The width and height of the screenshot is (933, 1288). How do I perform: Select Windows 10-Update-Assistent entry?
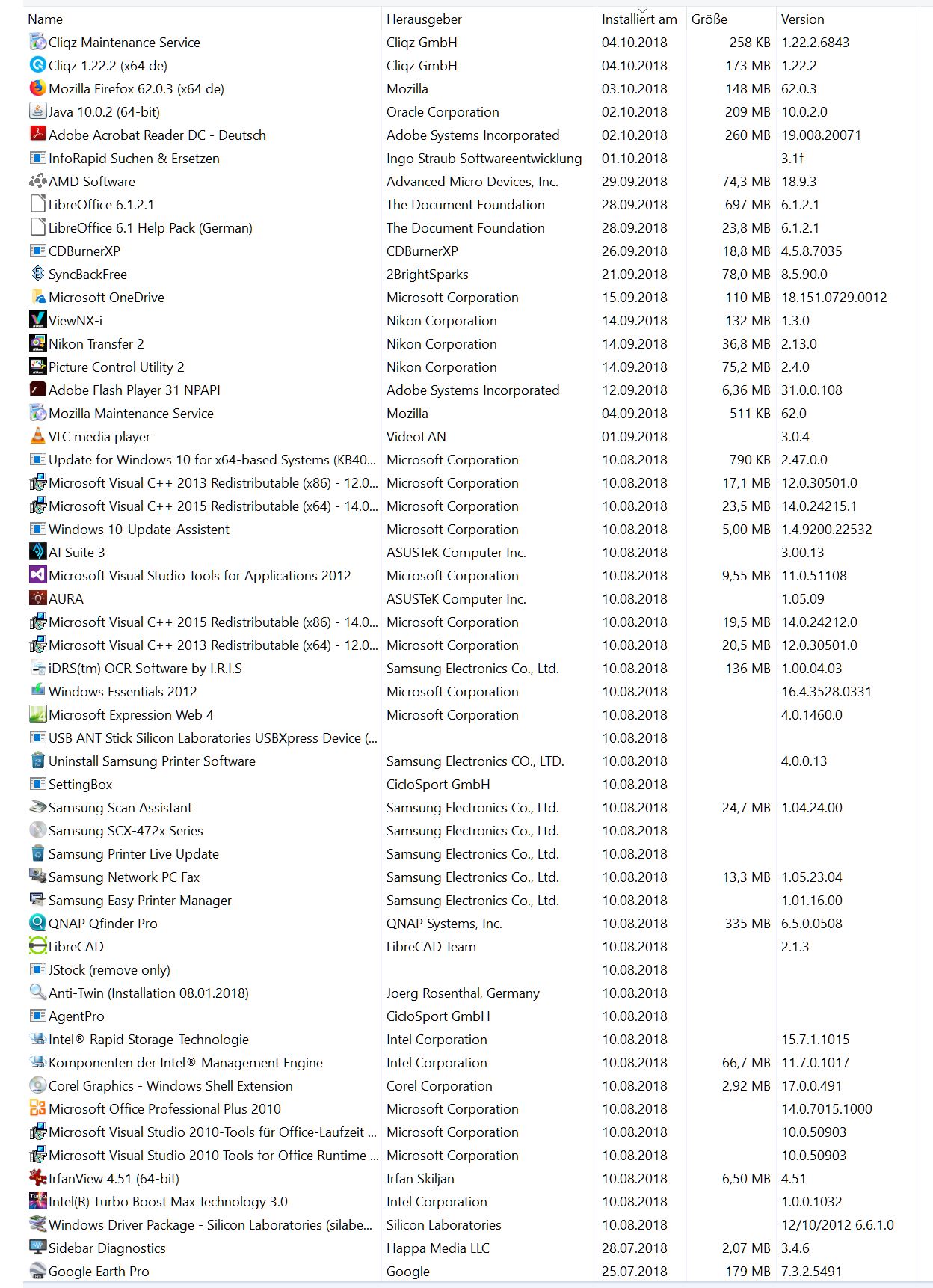tap(139, 529)
